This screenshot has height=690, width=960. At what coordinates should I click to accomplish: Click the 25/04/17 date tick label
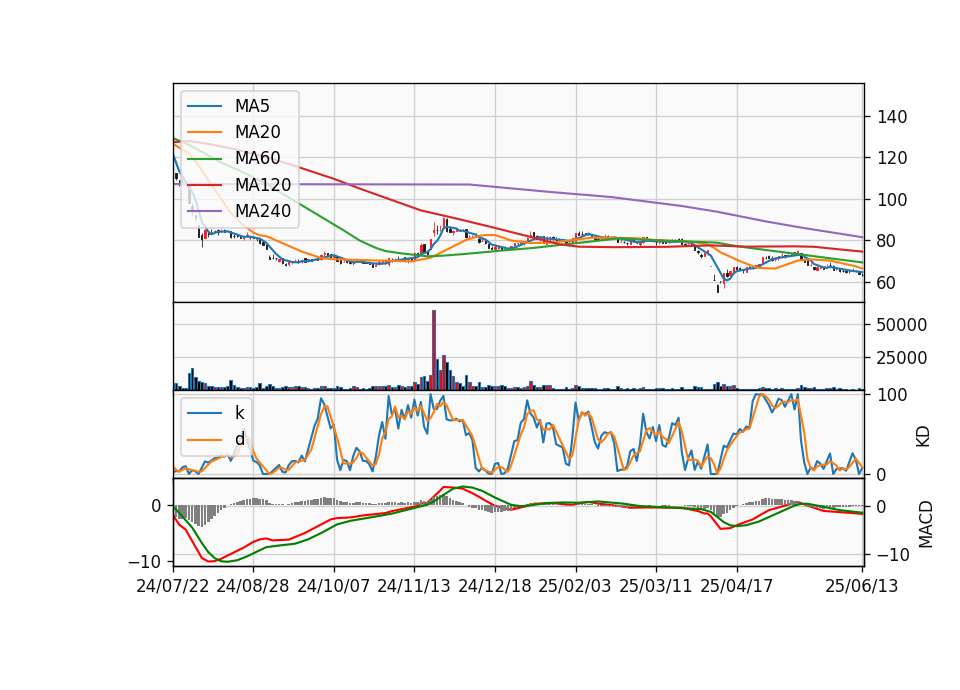tap(737, 586)
